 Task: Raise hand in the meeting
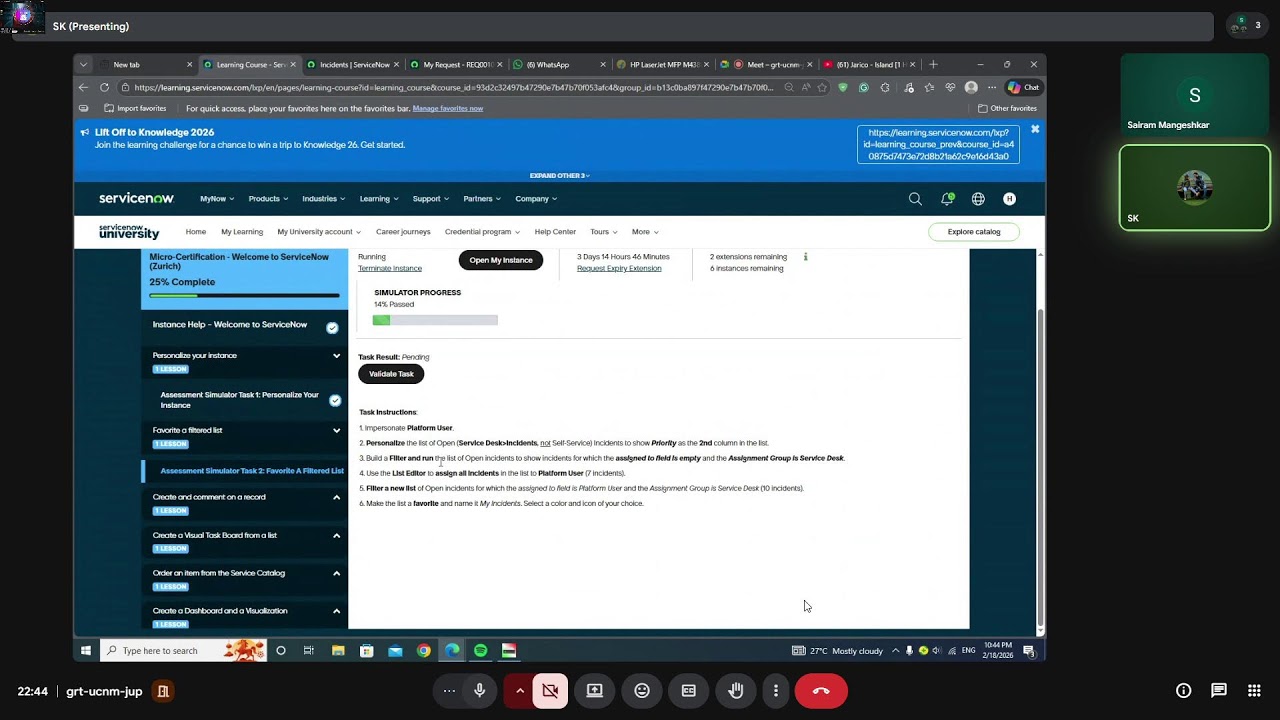[736, 691]
